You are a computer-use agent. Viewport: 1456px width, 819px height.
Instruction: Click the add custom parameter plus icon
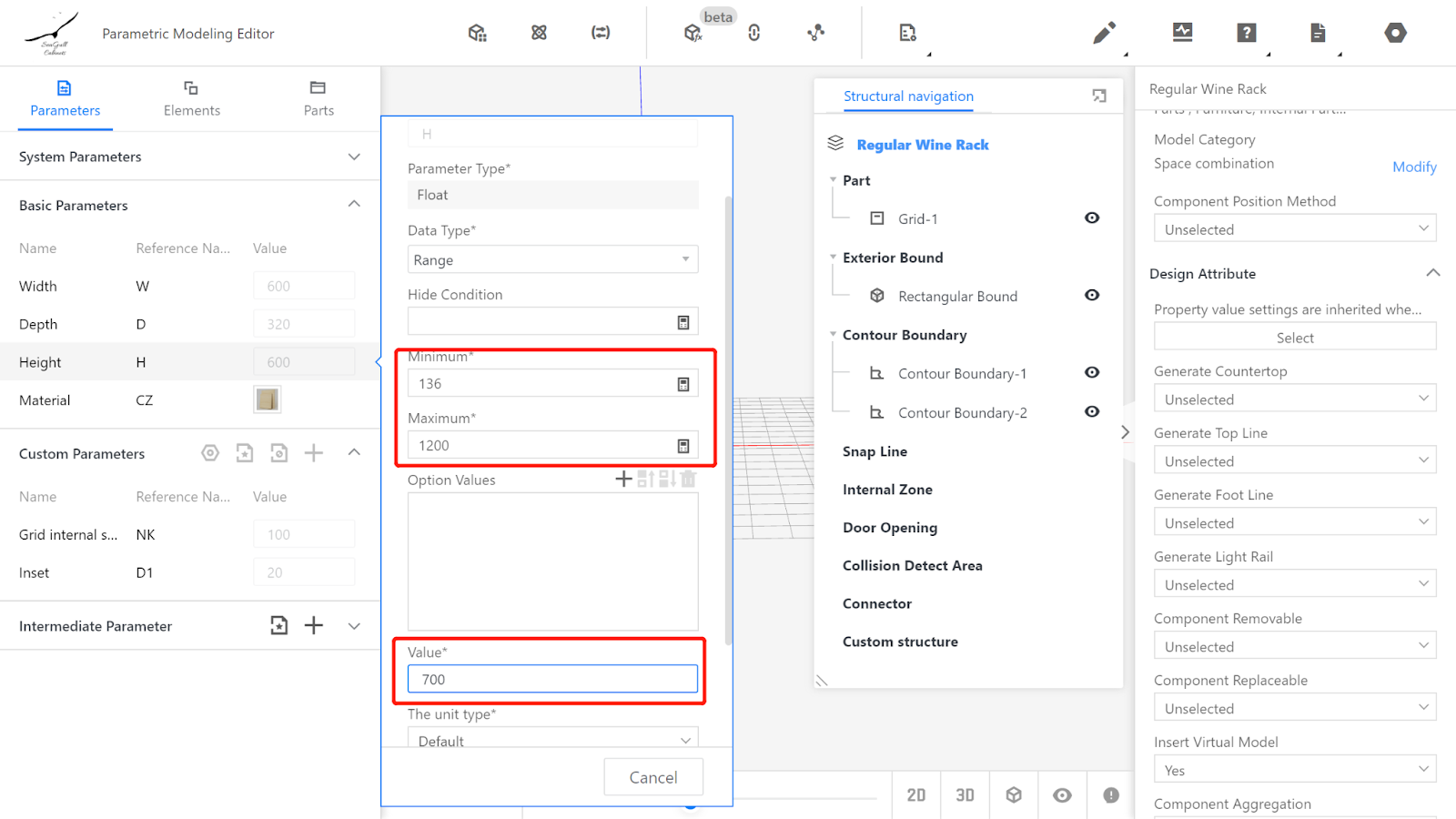coord(314,453)
